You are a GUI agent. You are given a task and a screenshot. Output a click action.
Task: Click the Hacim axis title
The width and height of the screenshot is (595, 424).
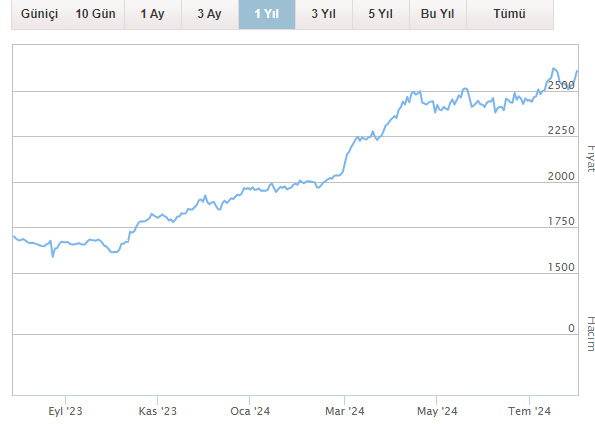[590, 334]
